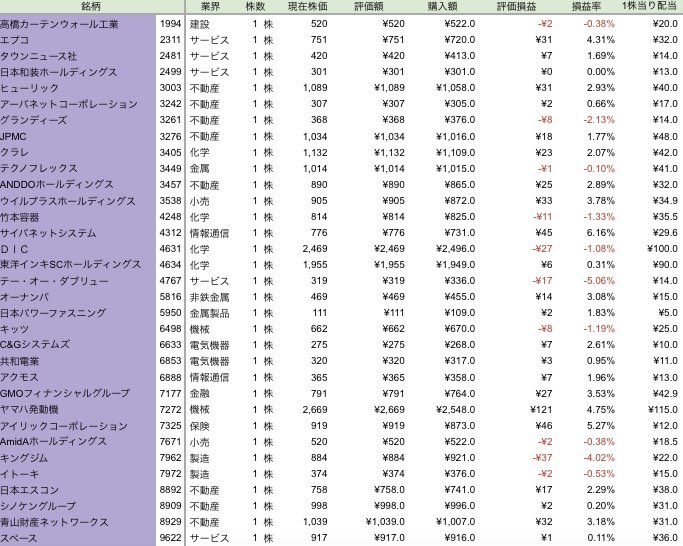Select the 損益率 column header
Screen dimensions: 683x546
pyautogui.click(x=586, y=7)
